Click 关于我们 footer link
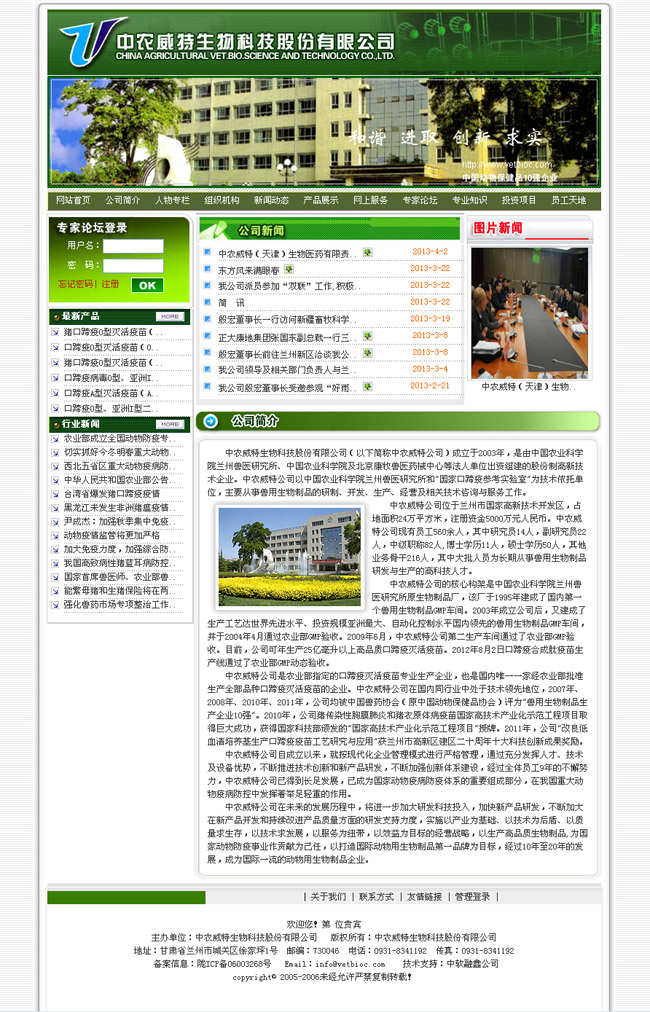The width and height of the screenshot is (650, 1012). (x=328, y=896)
